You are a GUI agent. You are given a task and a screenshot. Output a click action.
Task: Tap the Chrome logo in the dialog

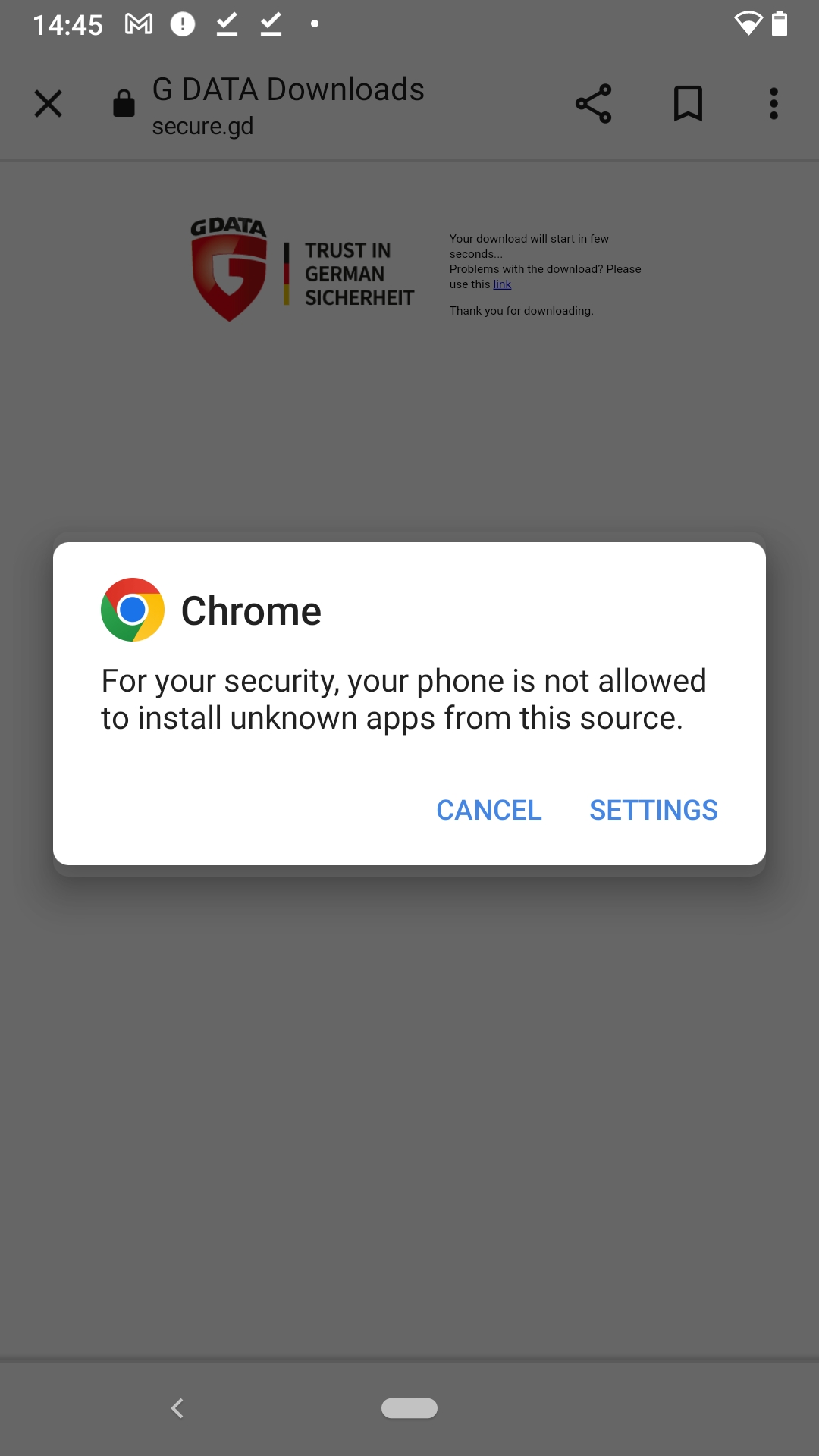point(132,610)
